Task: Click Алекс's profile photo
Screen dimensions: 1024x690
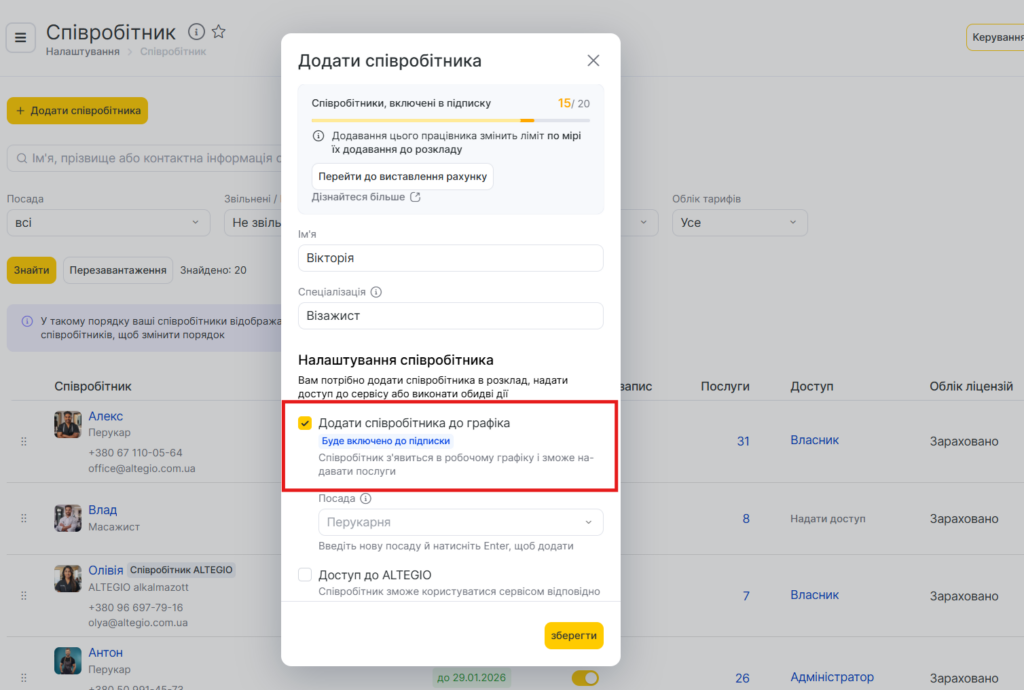Action: coord(68,424)
